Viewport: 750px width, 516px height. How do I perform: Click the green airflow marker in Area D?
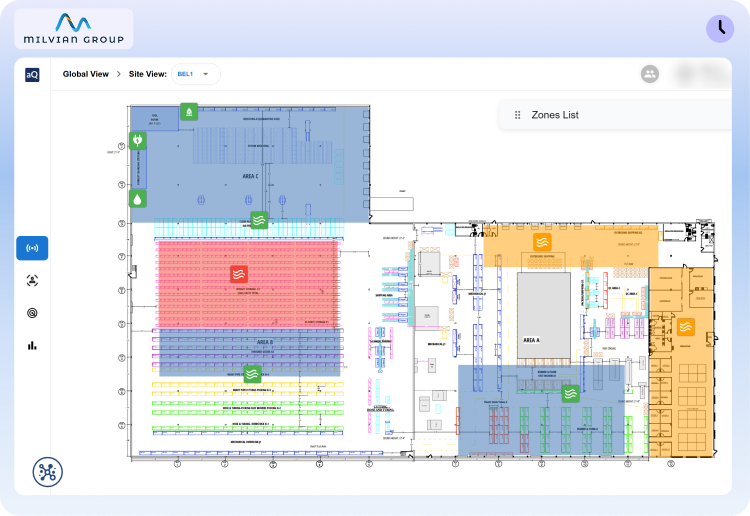253,374
